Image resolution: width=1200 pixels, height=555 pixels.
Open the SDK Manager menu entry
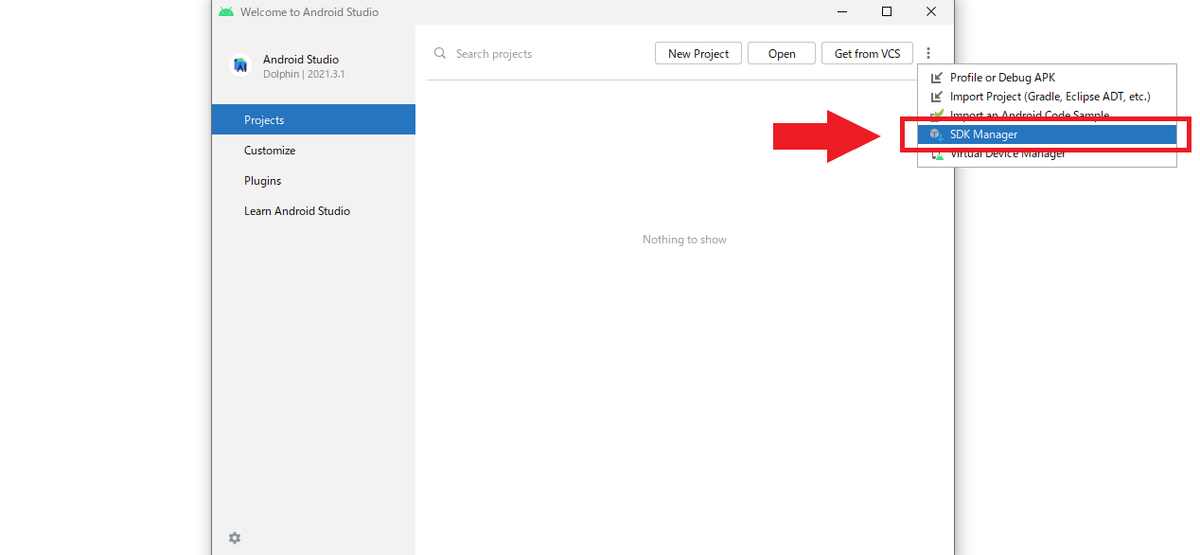point(1047,134)
